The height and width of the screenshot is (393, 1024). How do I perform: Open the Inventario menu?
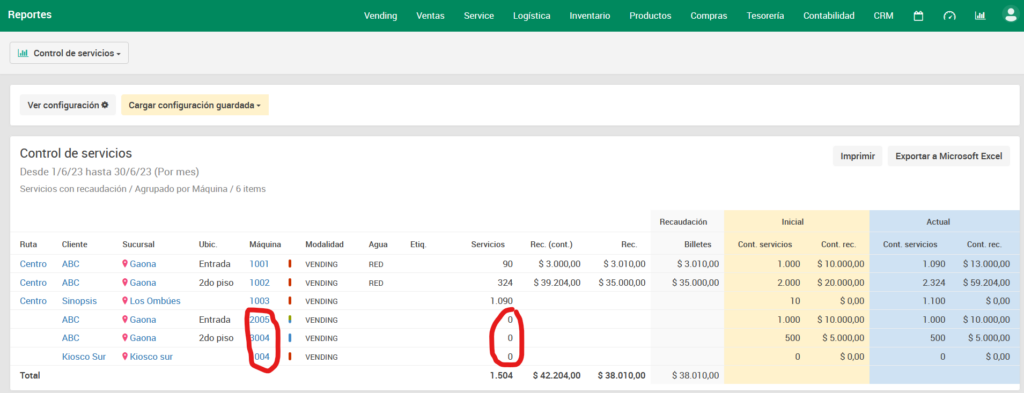click(x=590, y=16)
